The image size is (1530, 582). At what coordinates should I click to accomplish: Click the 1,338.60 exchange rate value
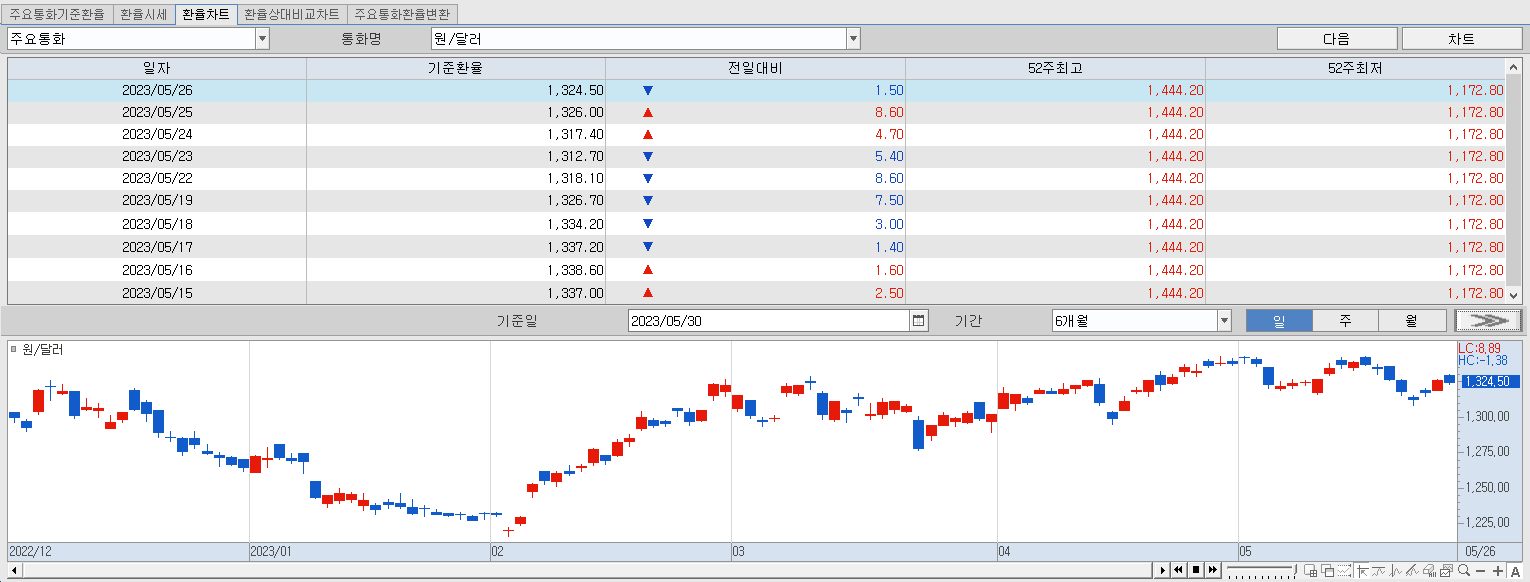pyautogui.click(x=575, y=270)
